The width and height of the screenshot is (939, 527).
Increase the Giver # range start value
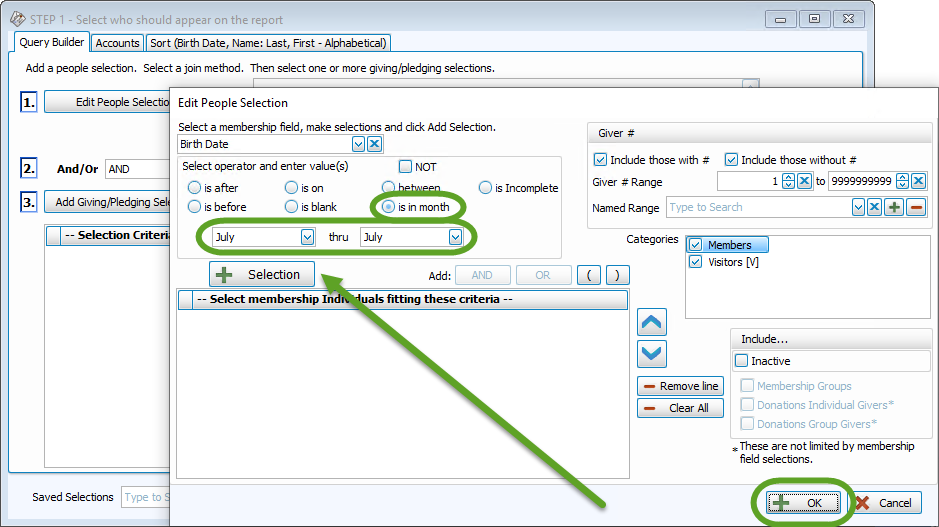pyautogui.click(x=788, y=178)
